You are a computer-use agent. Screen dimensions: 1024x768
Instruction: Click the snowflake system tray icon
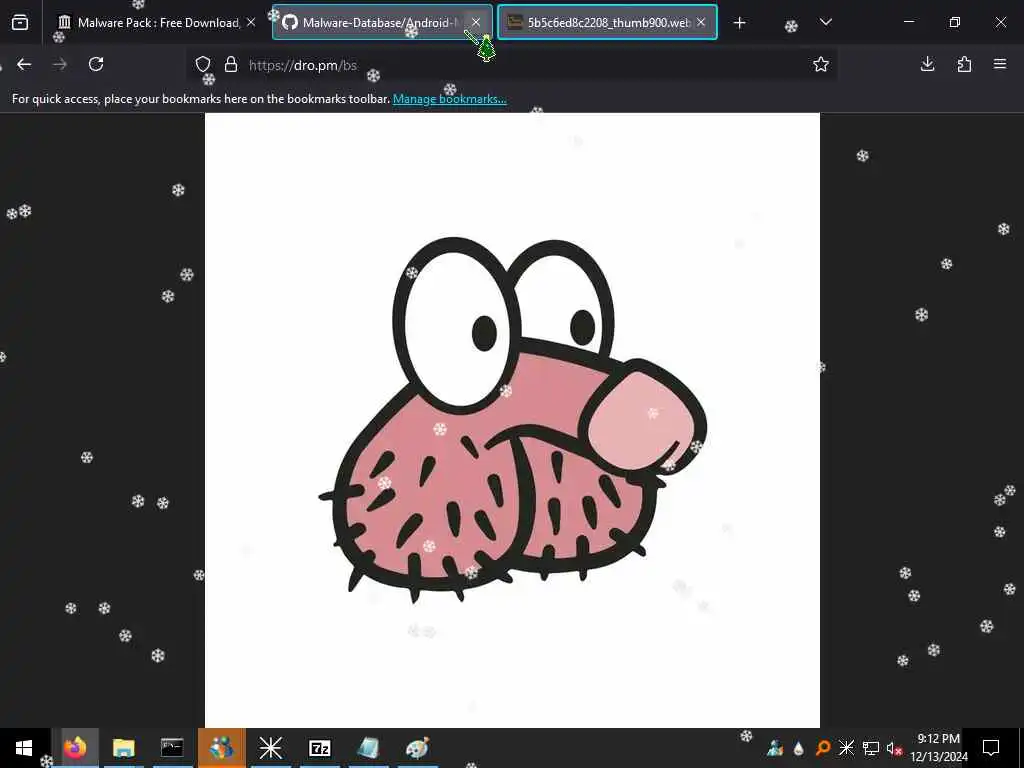pyautogui.click(x=846, y=748)
